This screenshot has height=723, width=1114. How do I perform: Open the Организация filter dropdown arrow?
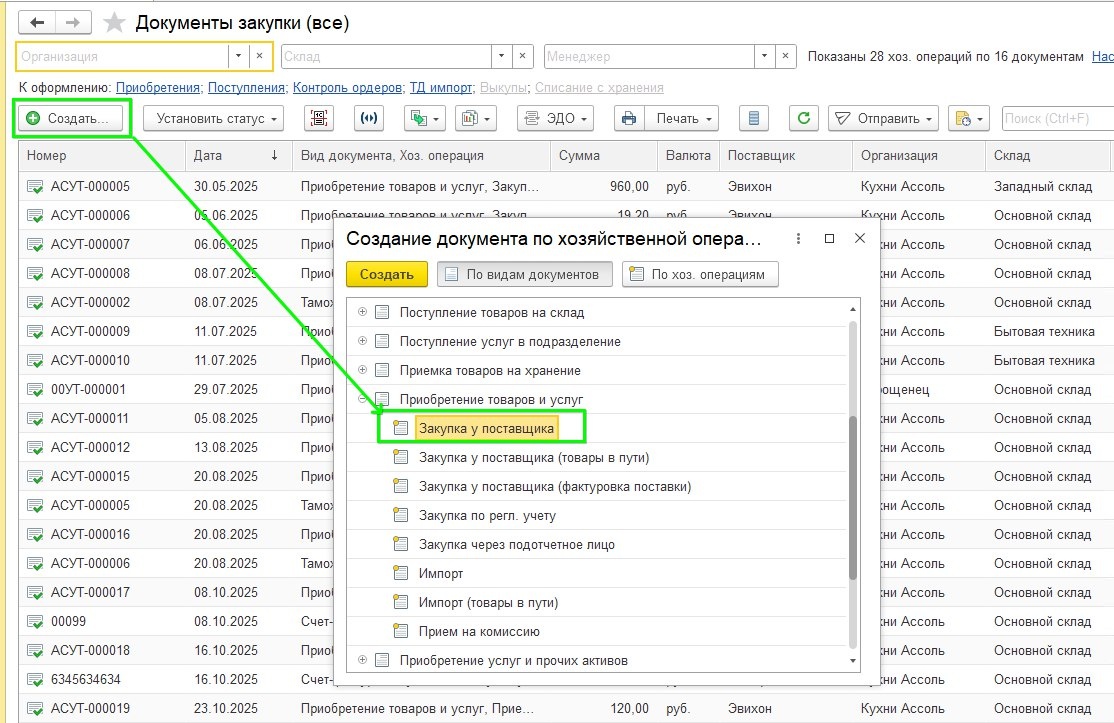tap(239, 56)
